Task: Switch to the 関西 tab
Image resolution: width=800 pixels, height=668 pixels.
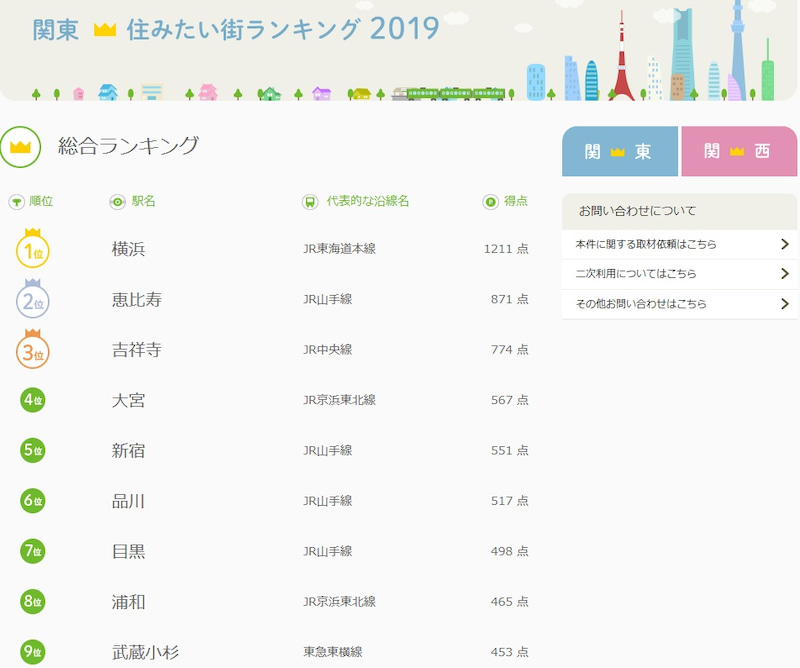Action: [739, 151]
